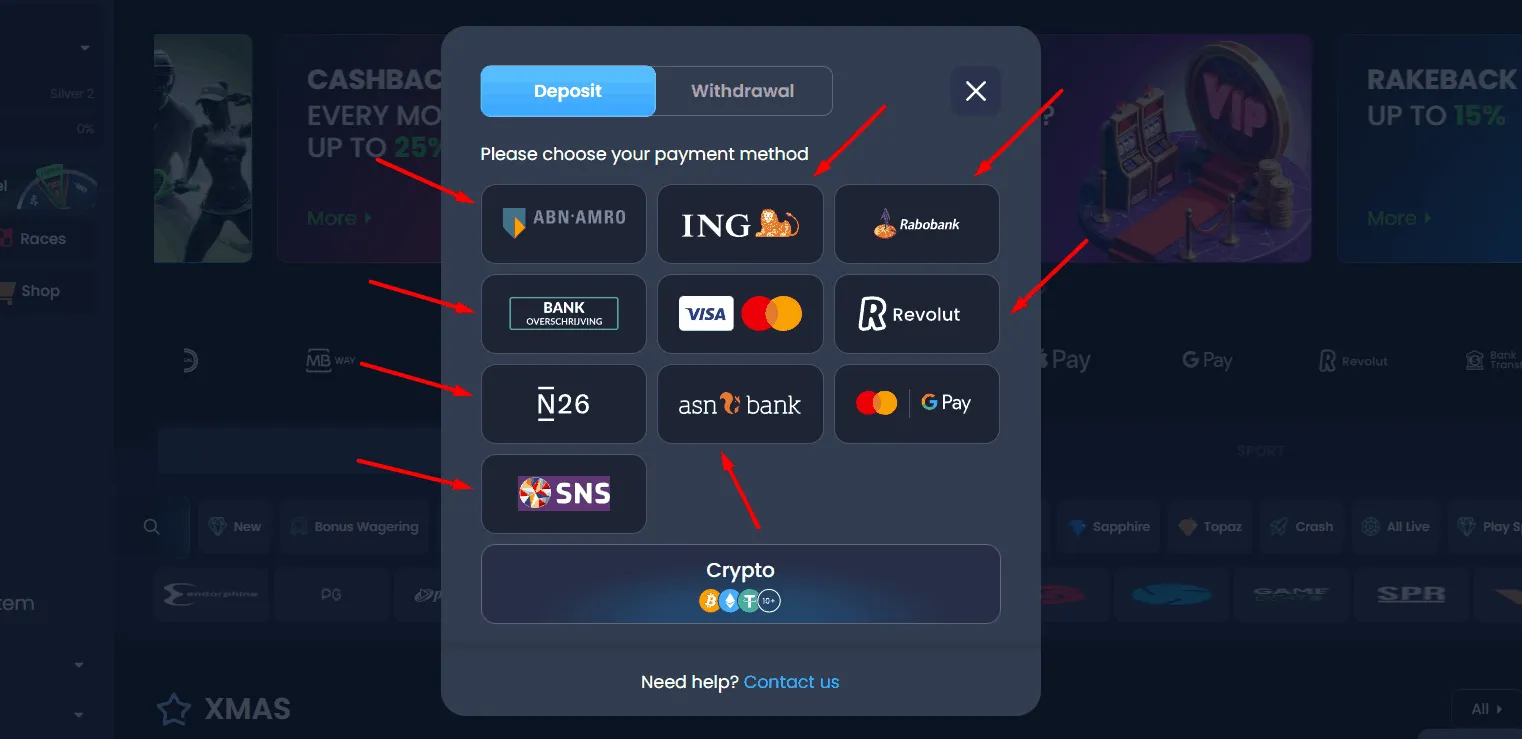Open Races in the sidebar
The height and width of the screenshot is (739, 1522).
[42, 239]
